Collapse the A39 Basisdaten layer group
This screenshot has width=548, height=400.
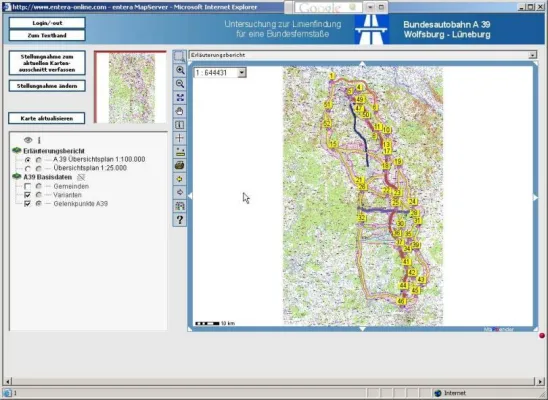pos(16,177)
